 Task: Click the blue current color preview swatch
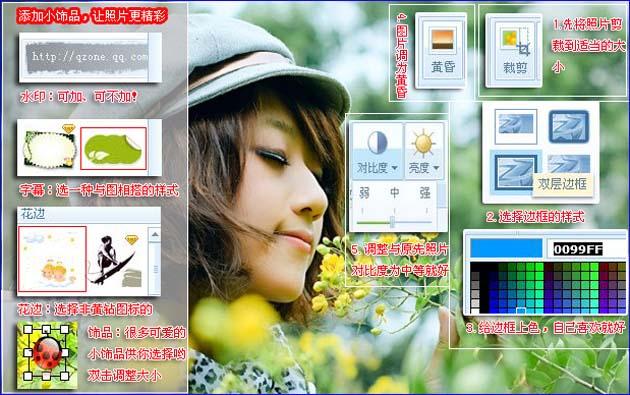click(x=505, y=248)
